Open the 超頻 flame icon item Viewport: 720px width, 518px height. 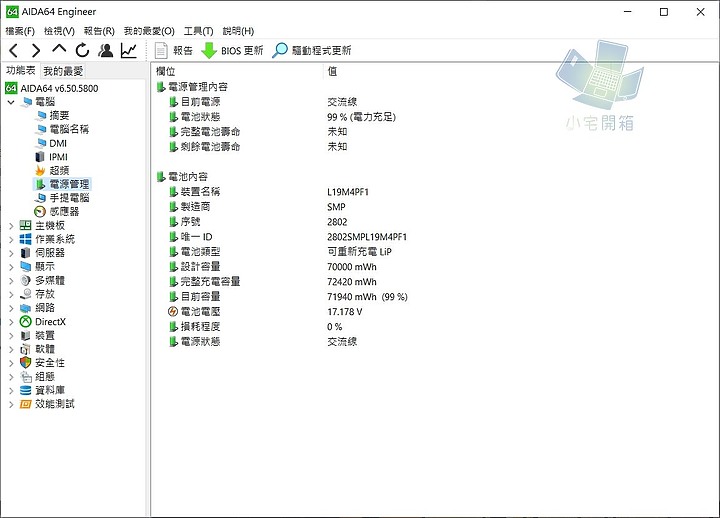coord(40,170)
